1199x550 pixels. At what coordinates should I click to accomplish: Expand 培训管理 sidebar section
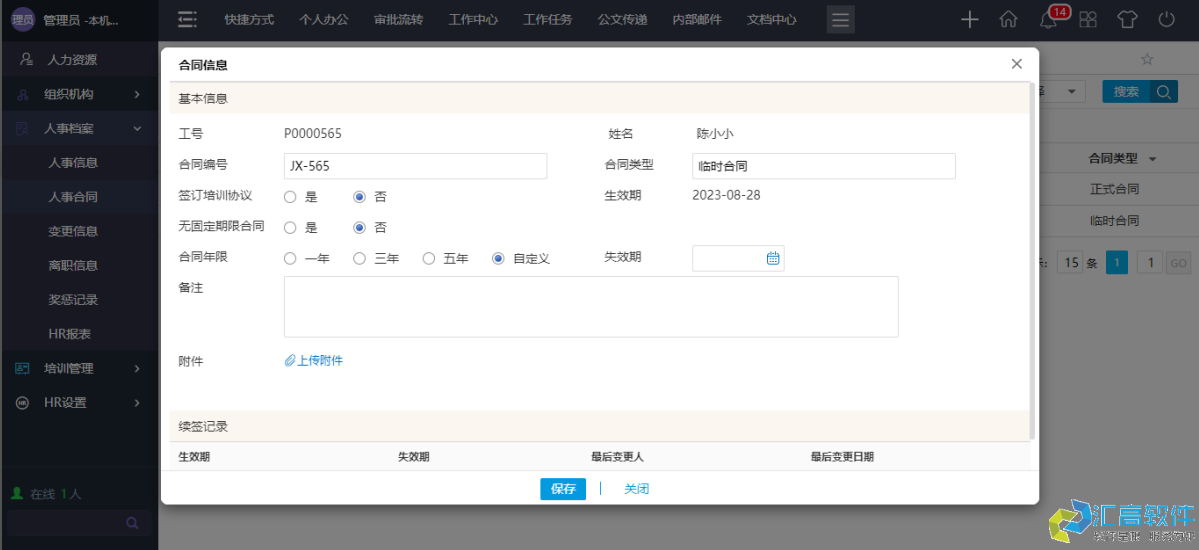78,368
